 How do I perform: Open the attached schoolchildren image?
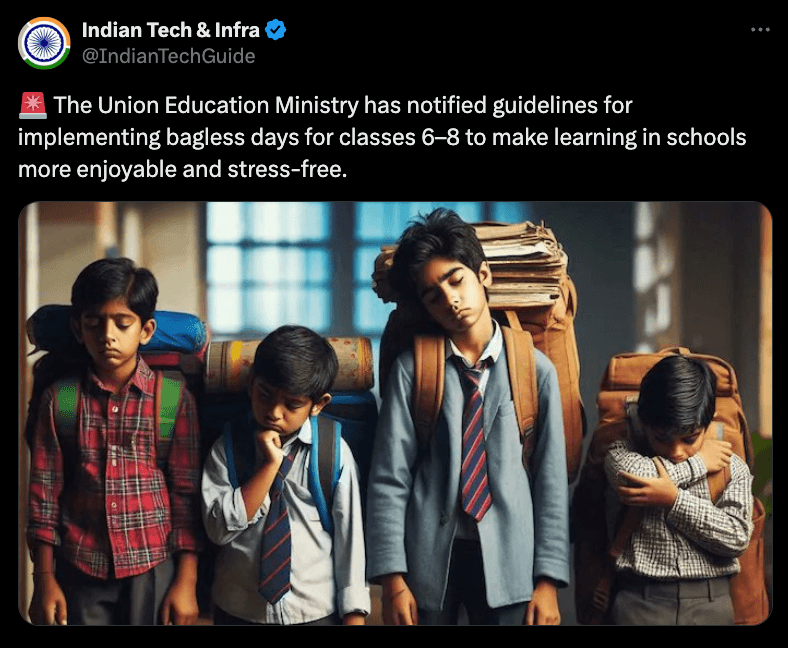[x=395, y=413]
